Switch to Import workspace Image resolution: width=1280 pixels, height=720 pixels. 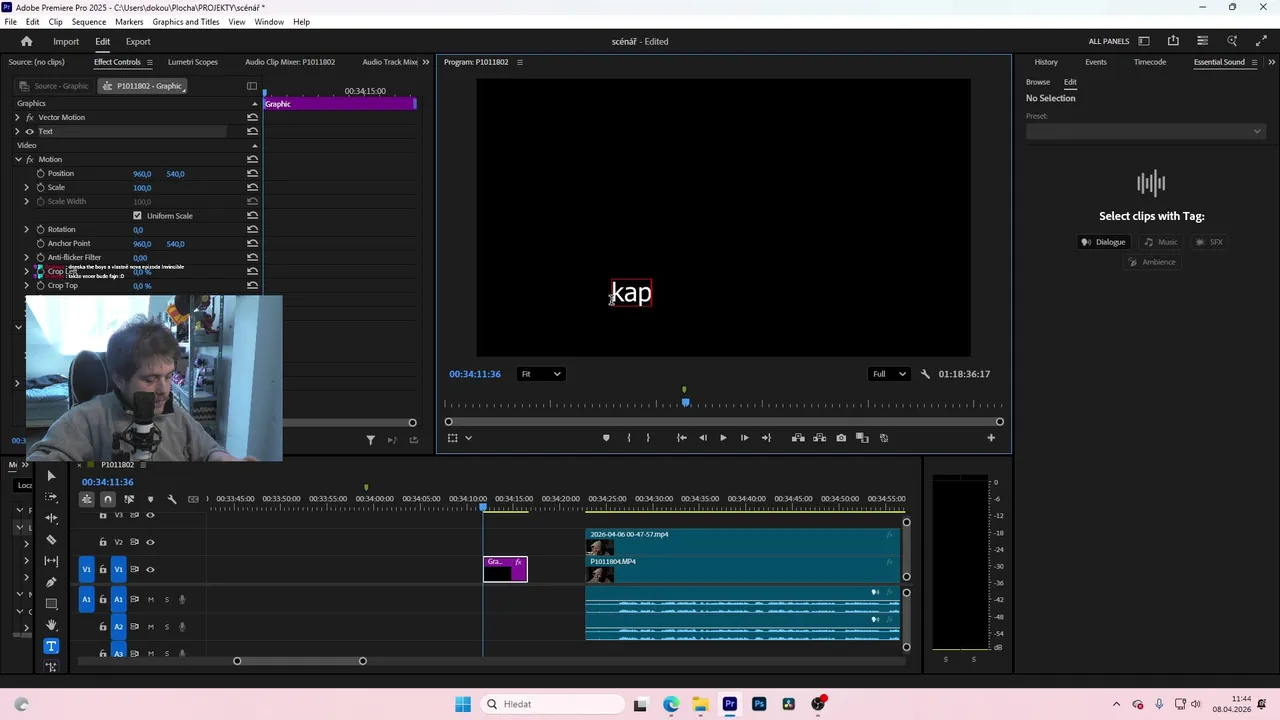pyautogui.click(x=66, y=42)
